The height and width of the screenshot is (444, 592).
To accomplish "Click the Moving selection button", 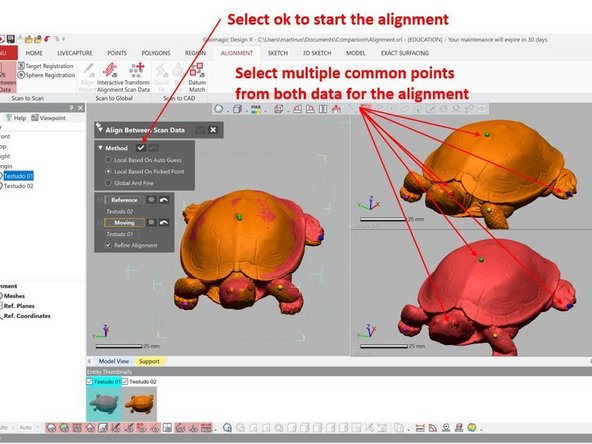I will [x=124, y=222].
